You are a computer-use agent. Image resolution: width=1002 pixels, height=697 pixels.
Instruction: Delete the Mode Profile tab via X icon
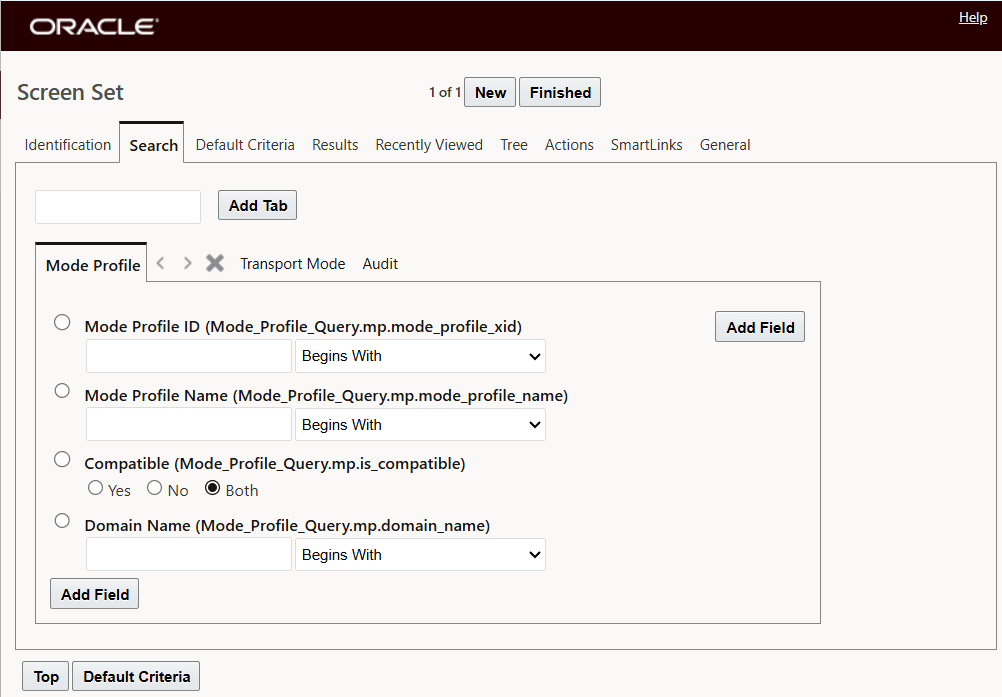click(214, 263)
